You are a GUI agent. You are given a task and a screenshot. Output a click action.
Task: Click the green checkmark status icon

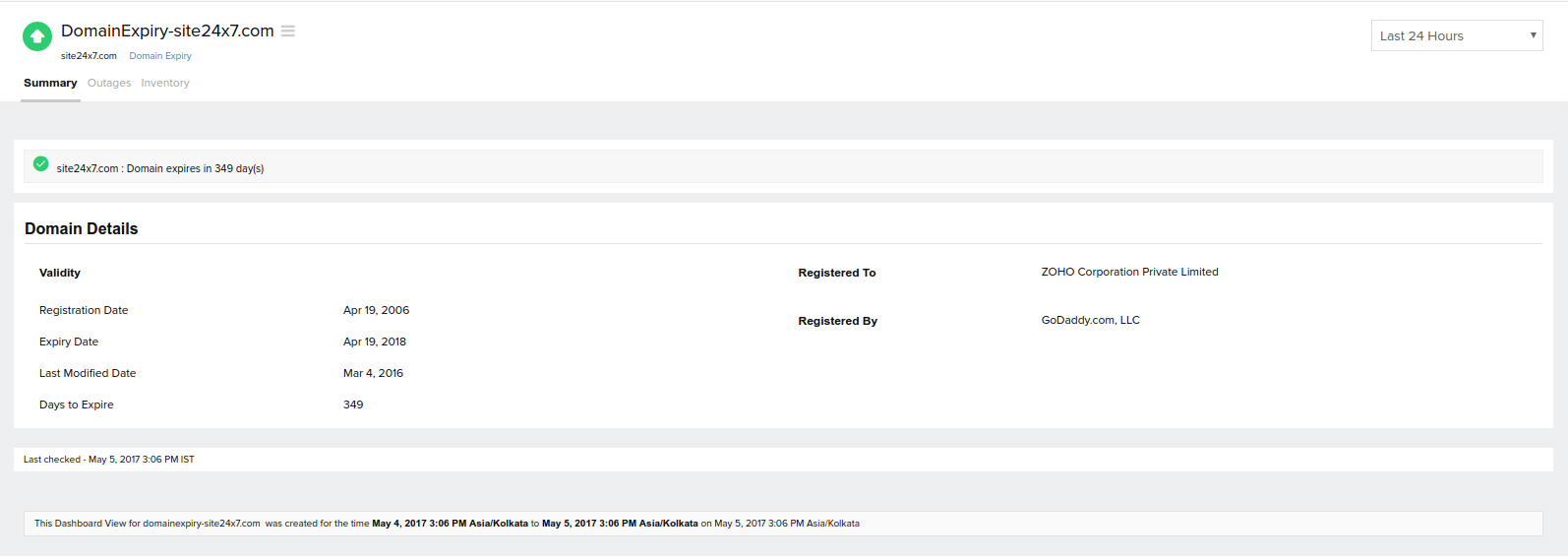40,164
